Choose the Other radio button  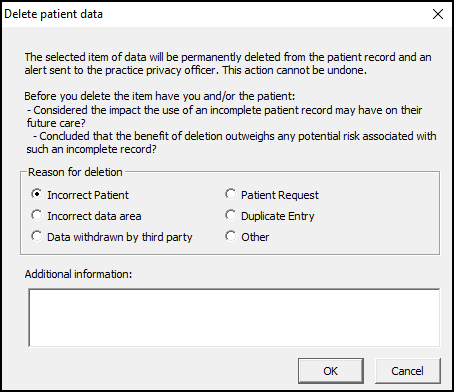point(230,236)
